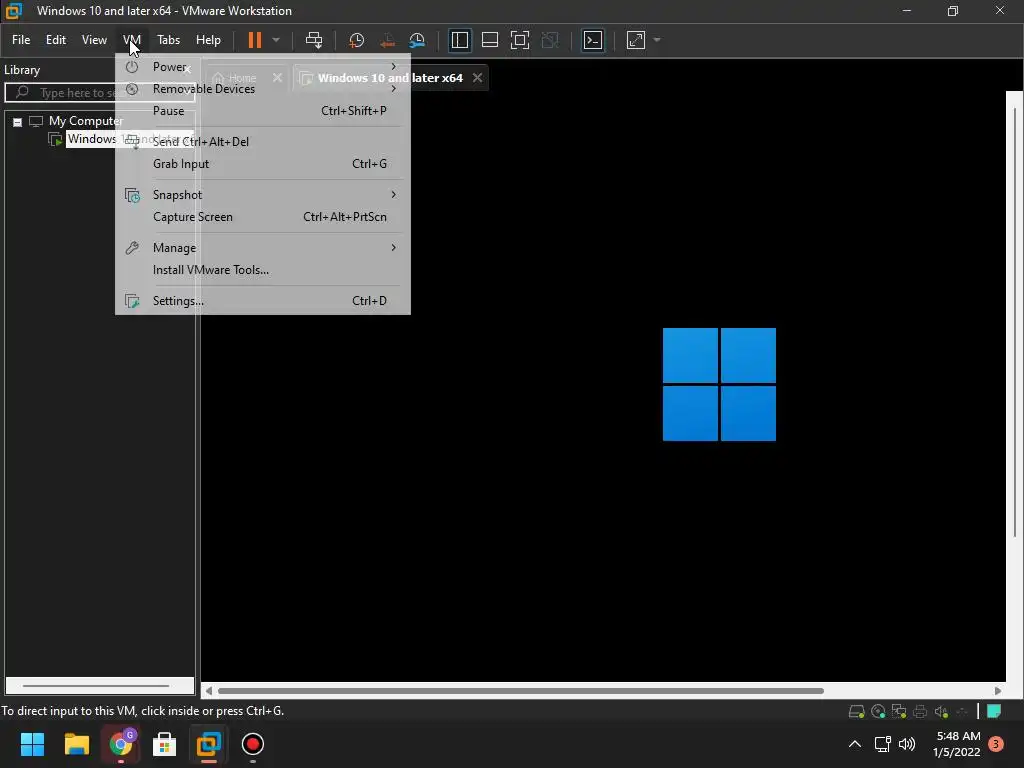
Task: Open the power options dropdown arrow
Action: [276, 40]
